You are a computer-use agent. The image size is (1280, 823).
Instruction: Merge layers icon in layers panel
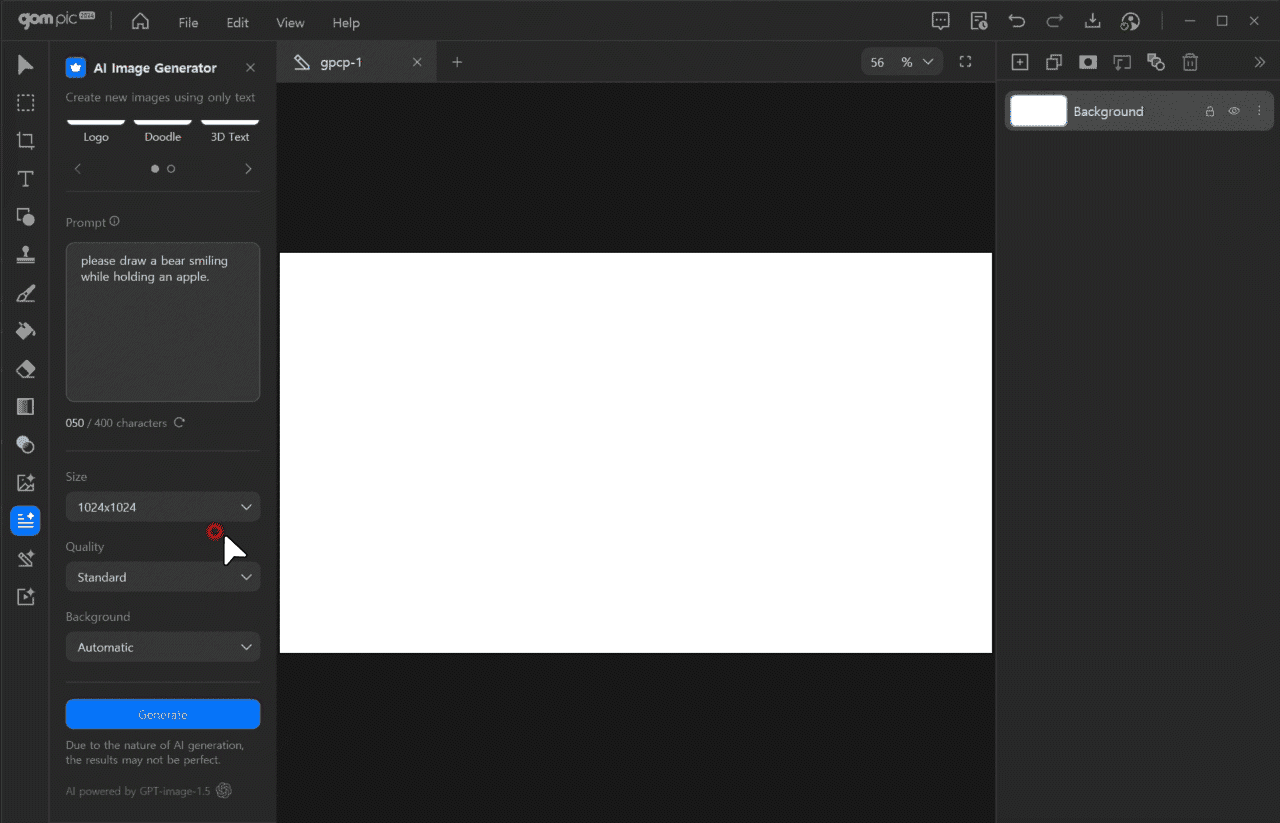pos(1156,62)
